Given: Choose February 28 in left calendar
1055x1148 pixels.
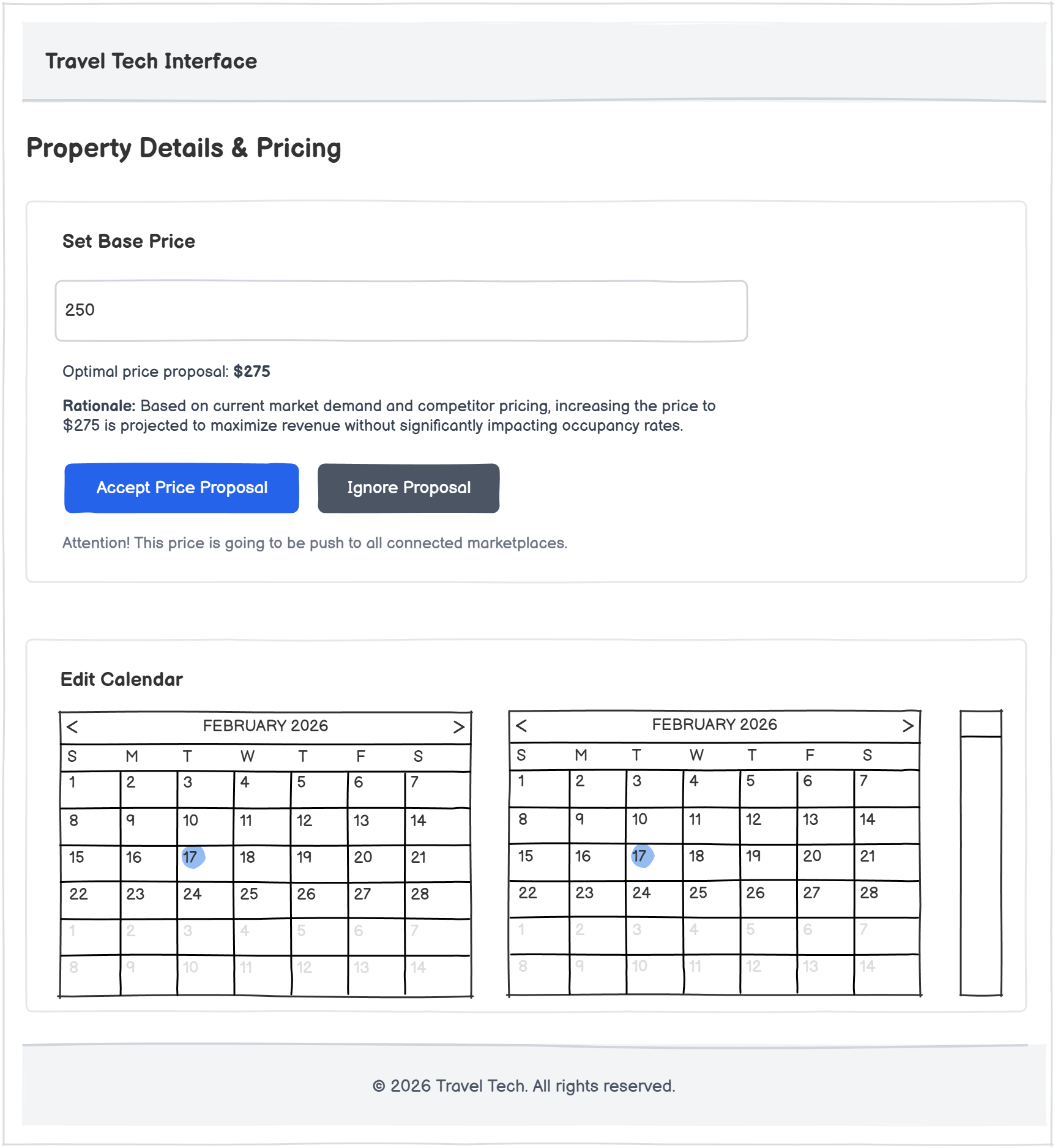Looking at the screenshot, I should [437, 900].
